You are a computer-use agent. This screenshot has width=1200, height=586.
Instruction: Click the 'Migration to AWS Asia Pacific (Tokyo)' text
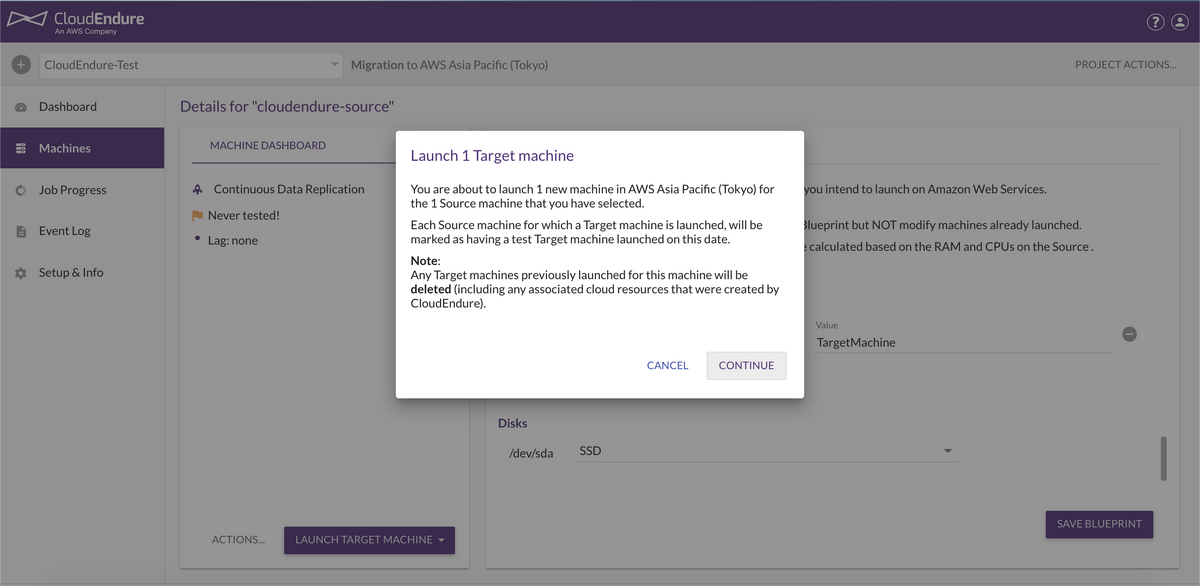[449, 65]
